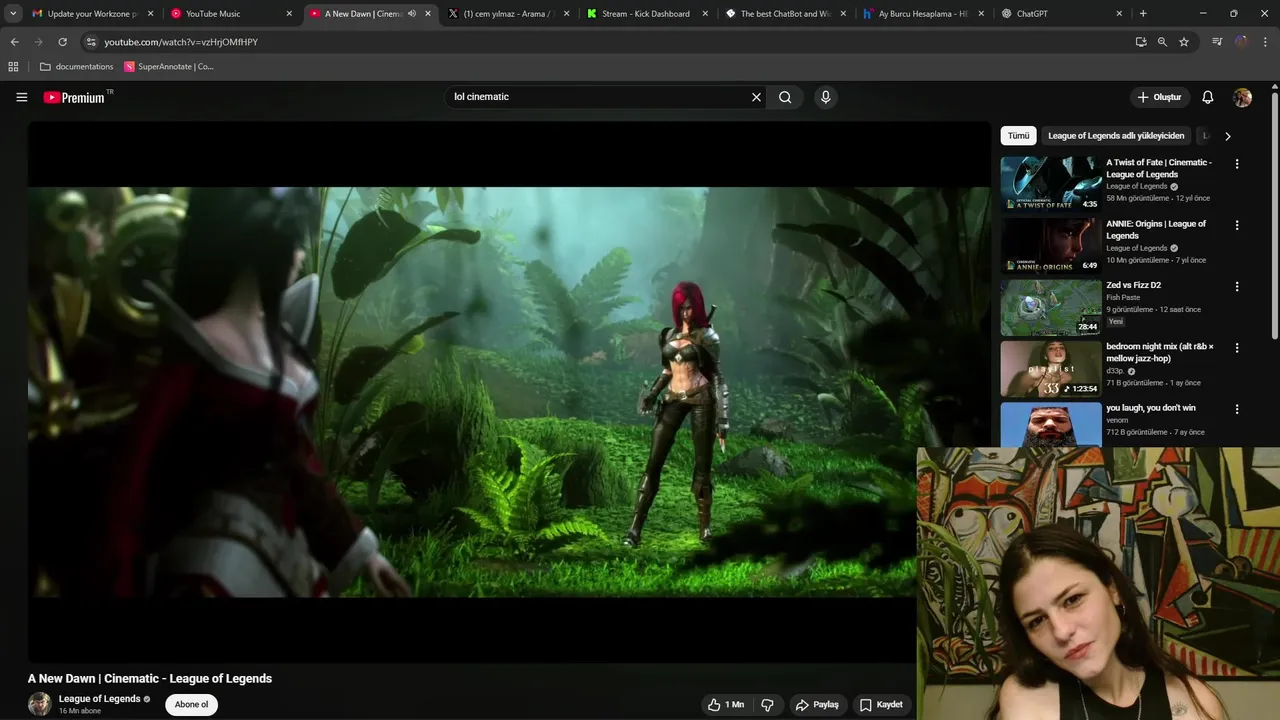The width and height of the screenshot is (1280, 720).
Task: Click the address bar URL field
Action: (610, 42)
